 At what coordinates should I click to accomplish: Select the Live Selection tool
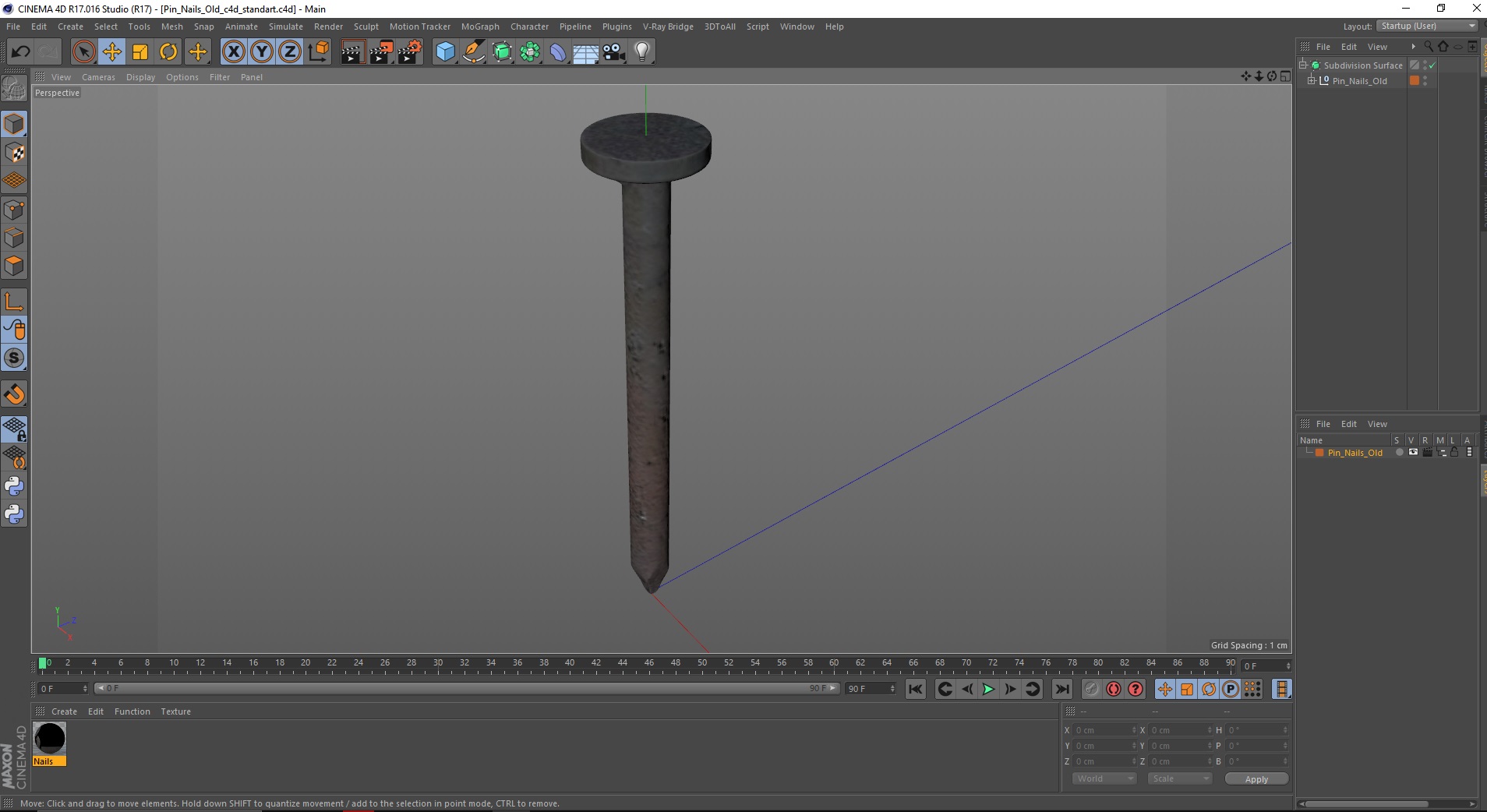click(83, 52)
